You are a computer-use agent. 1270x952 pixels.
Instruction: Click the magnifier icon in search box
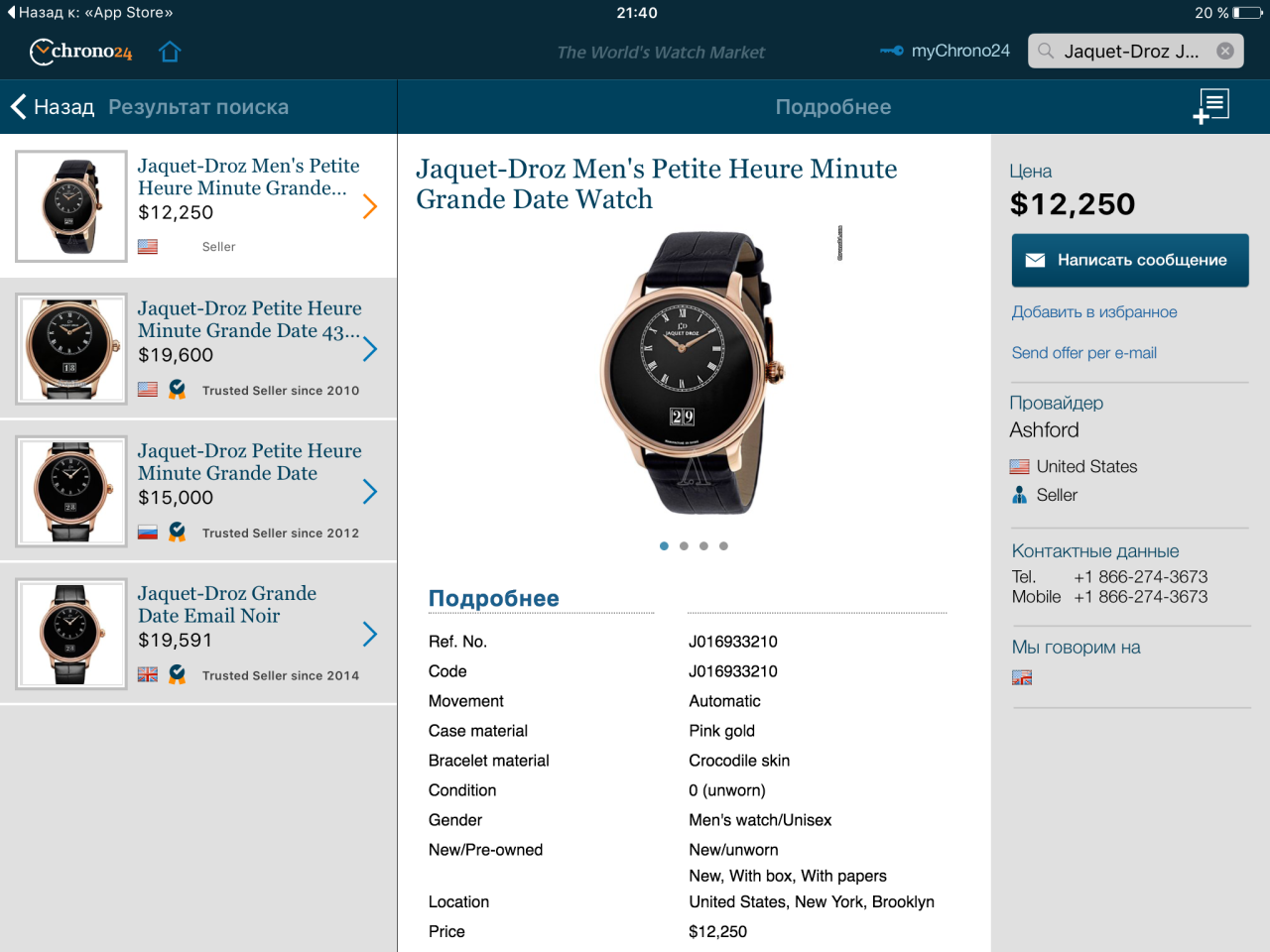(x=1046, y=51)
